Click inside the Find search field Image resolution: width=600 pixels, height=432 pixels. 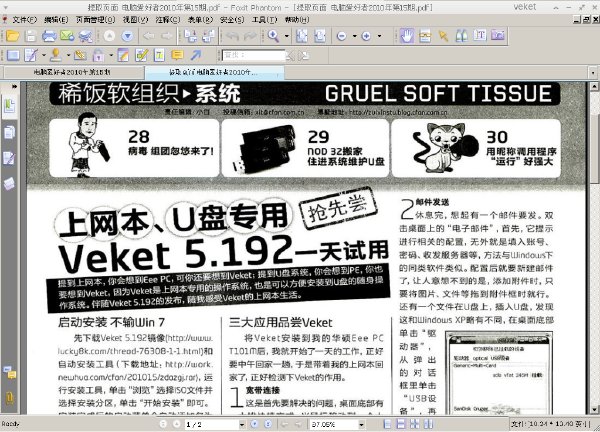(253, 55)
